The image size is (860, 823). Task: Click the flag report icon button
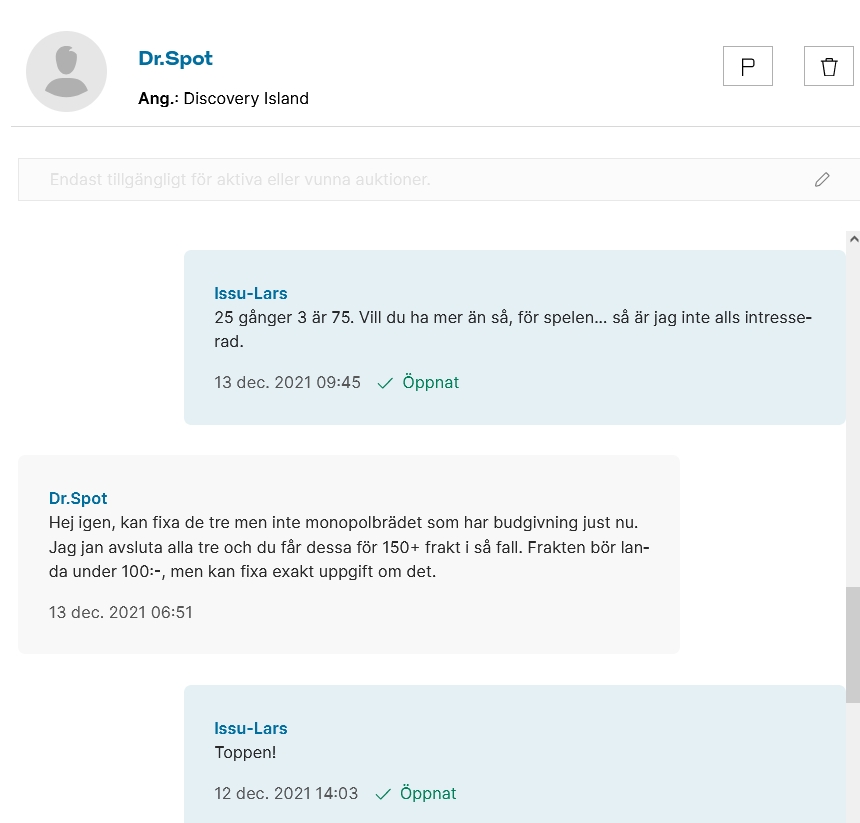[x=748, y=66]
